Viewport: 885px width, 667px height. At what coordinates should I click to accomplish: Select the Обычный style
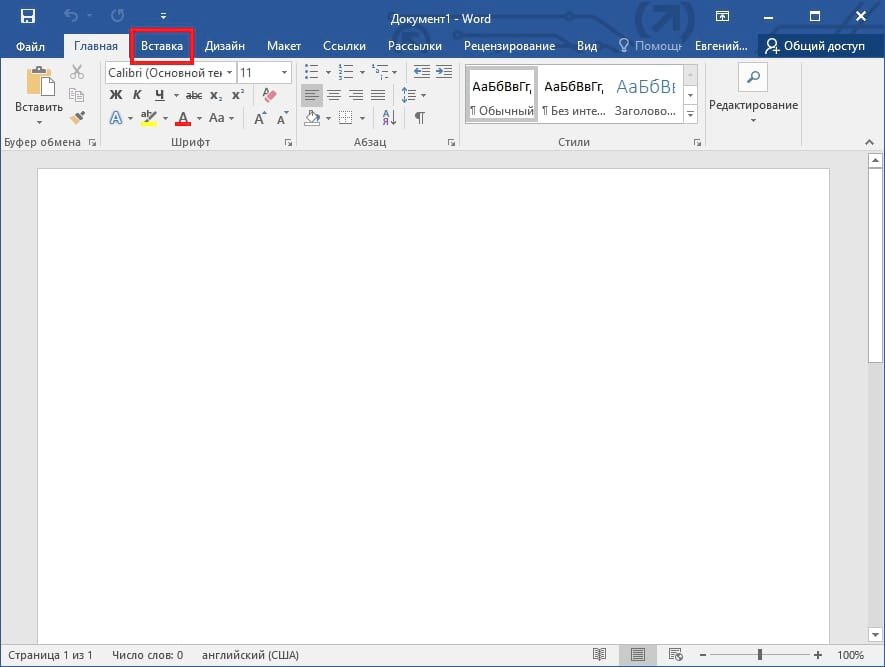pos(502,94)
